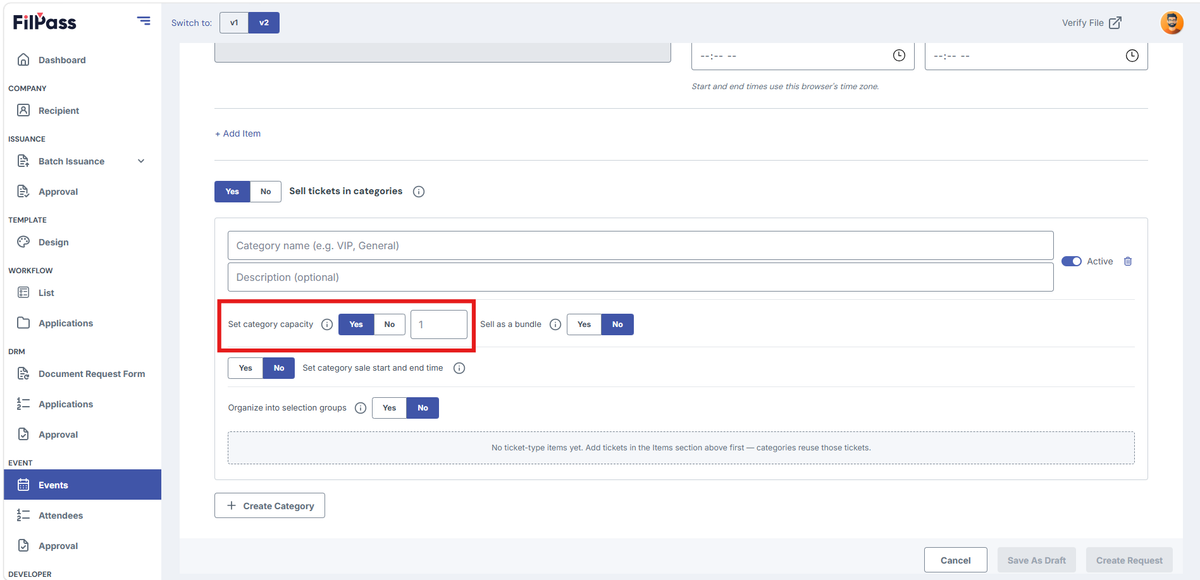Screen dimensions: 1200x580
Task: Select No for Organize into selection groups
Action: (x=422, y=408)
